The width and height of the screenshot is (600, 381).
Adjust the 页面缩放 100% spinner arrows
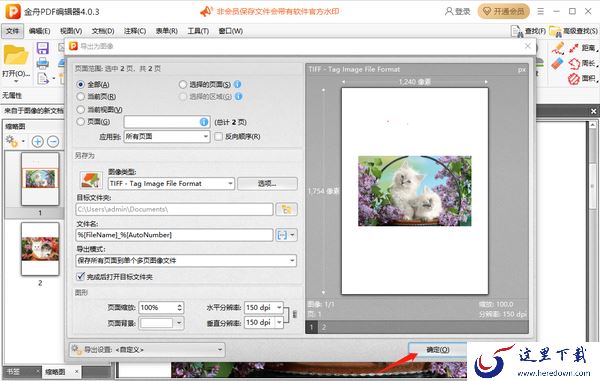[x=179, y=307]
